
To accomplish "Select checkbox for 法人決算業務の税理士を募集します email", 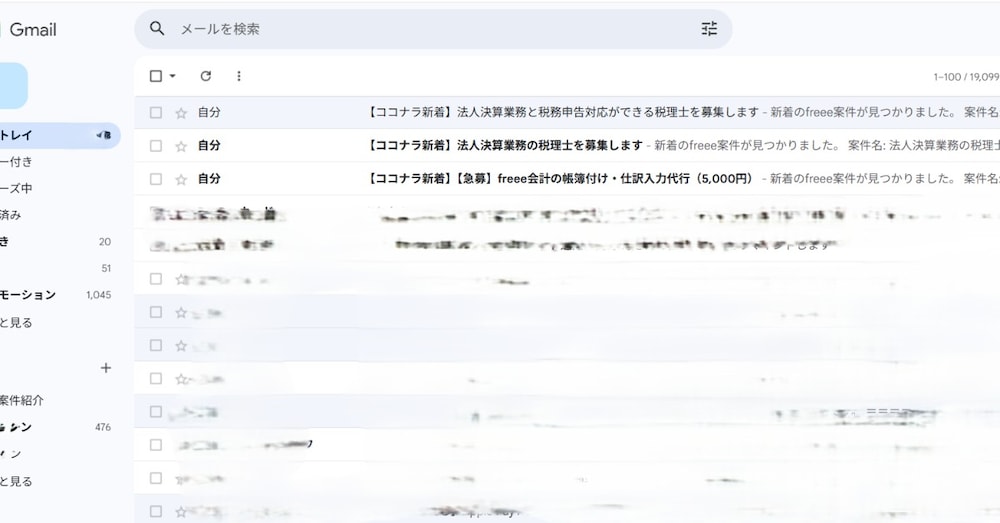I will [x=156, y=145].
